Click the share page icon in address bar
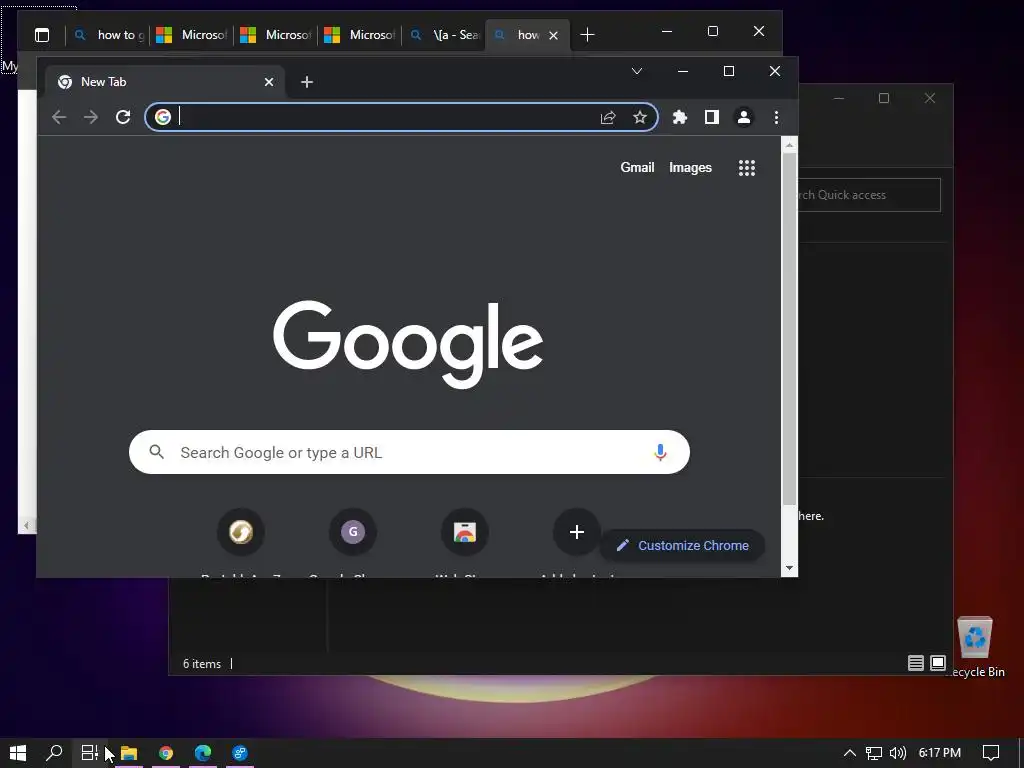Viewport: 1024px width, 768px height. click(x=608, y=117)
